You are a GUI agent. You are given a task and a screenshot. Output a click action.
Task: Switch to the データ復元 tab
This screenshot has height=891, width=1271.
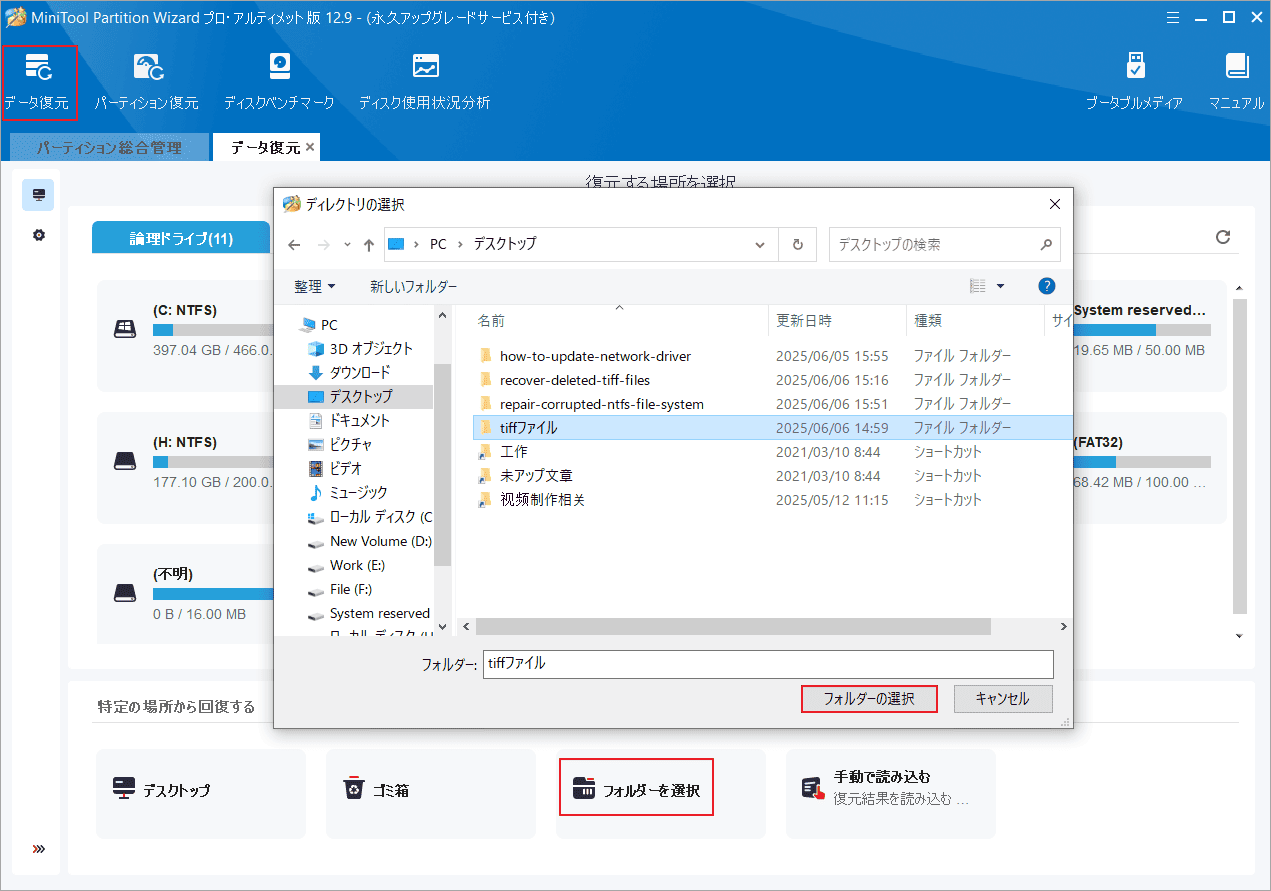coord(258,147)
